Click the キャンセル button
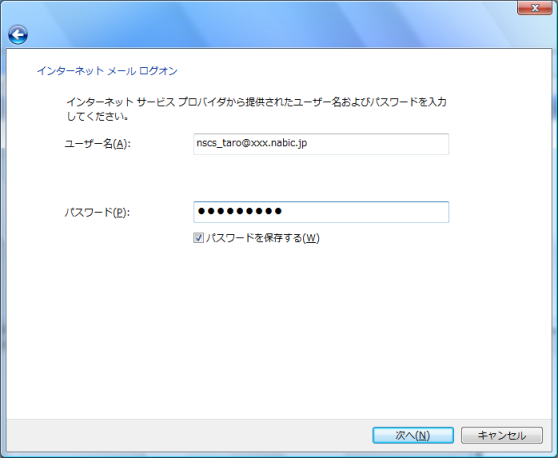The width and height of the screenshot is (558, 458). [x=502, y=435]
